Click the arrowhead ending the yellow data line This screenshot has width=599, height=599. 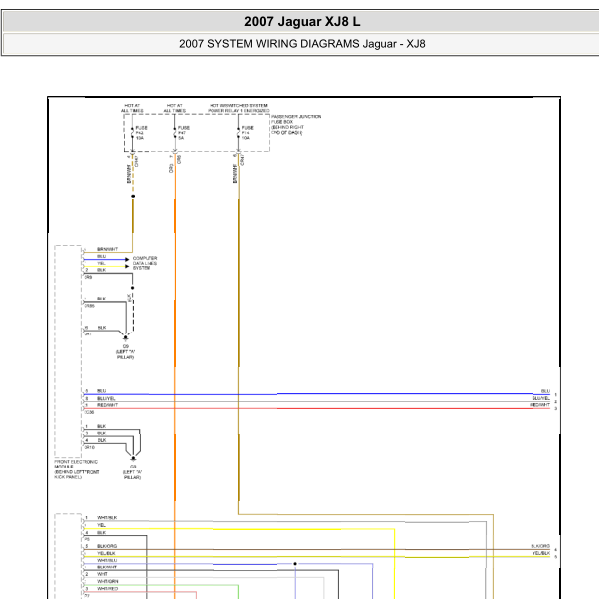click(x=127, y=267)
